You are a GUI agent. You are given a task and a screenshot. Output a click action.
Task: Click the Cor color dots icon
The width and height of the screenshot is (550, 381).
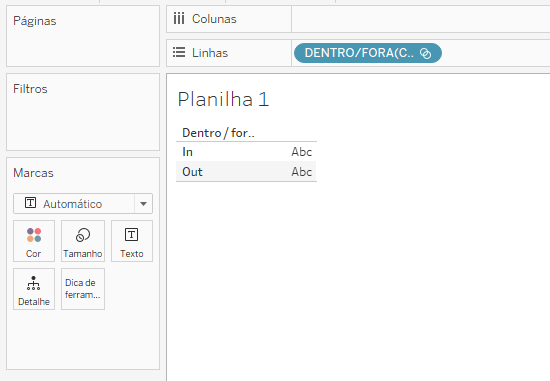coord(34,235)
